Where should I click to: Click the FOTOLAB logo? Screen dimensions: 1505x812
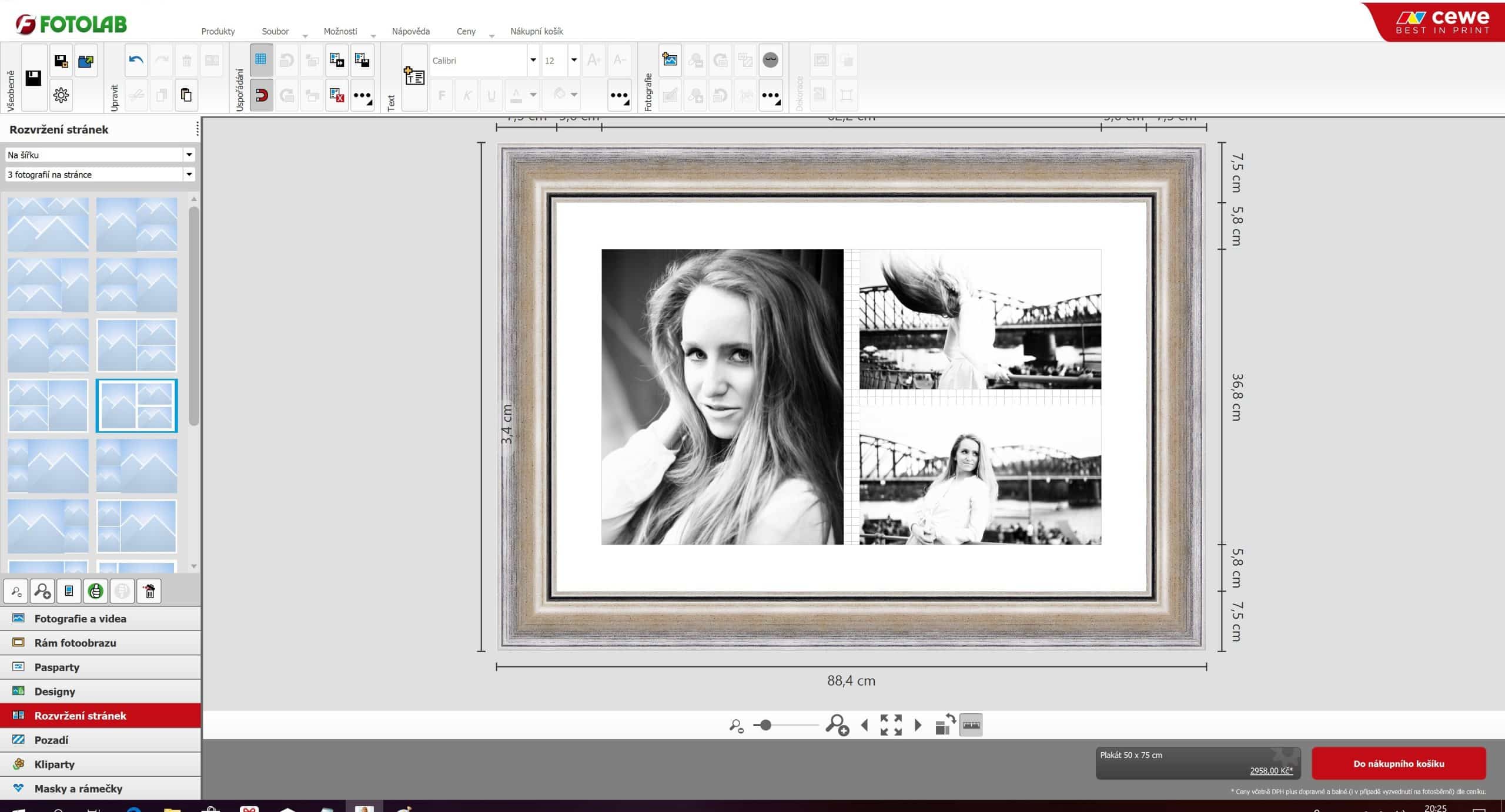point(71,24)
